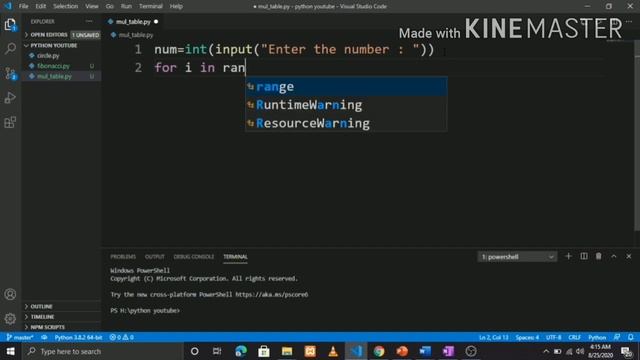This screenshot has height=360, width=640.
Task: Open the Selection menu
Action: click(65, 6)
